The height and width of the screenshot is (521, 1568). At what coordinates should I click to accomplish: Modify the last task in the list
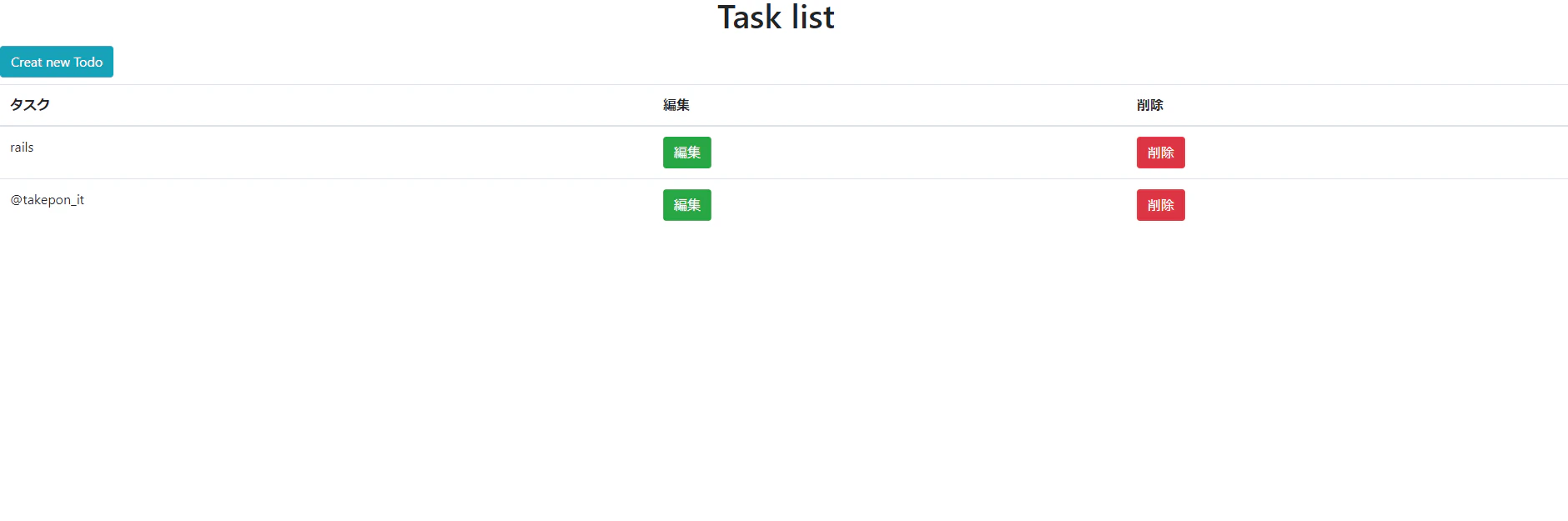pyautogui.click(x=687, y=205)
